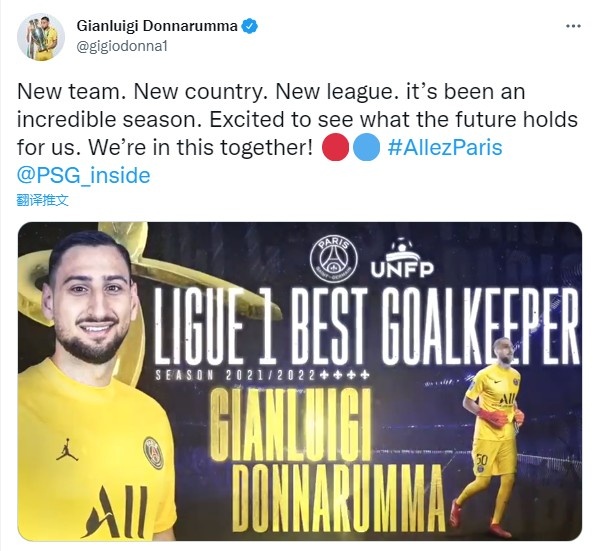Open the @PSG_inside mention
This screenshot has width=595, height=551.
click(x=83, y=176)
